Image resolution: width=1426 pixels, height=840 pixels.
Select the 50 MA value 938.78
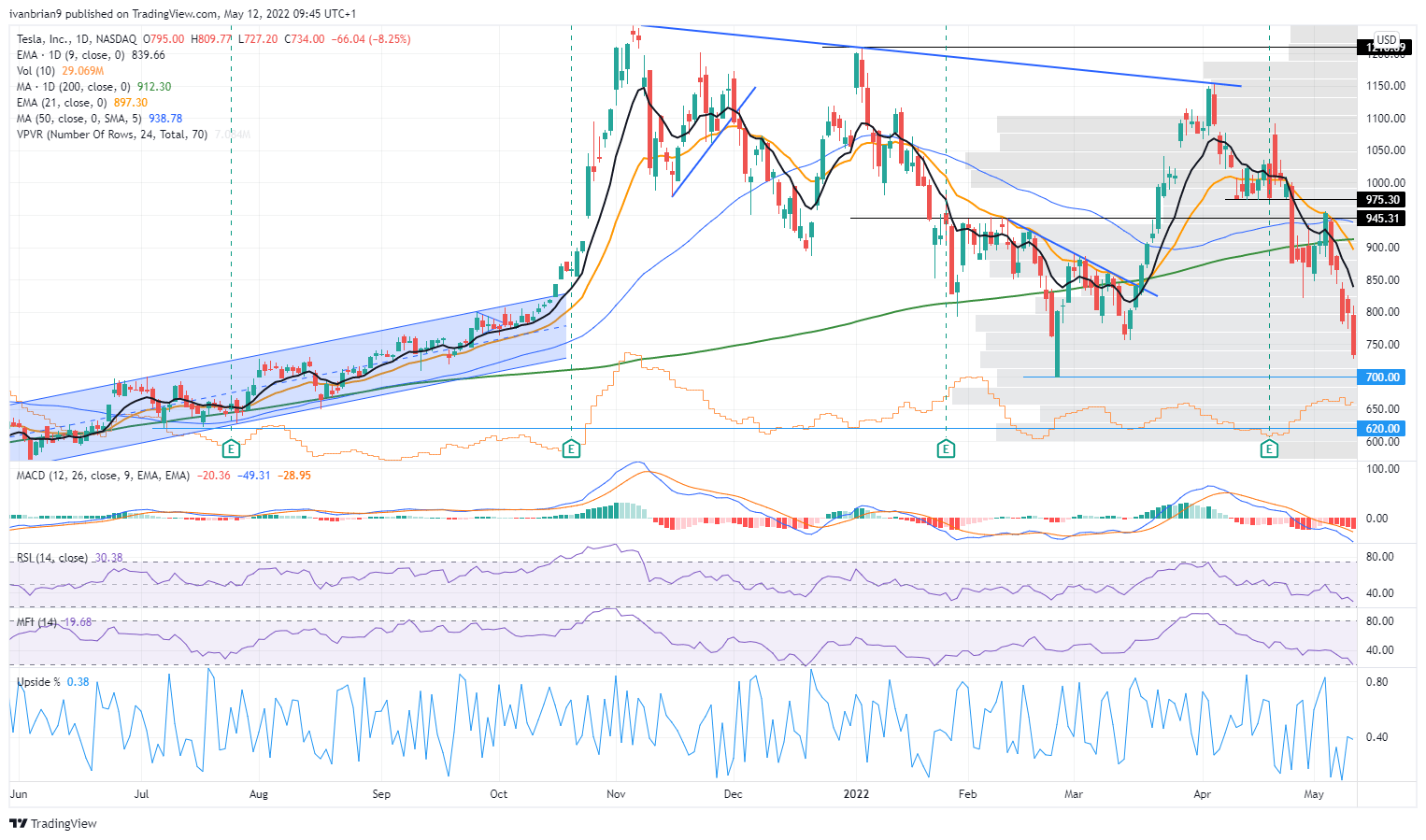coord(165,119)
